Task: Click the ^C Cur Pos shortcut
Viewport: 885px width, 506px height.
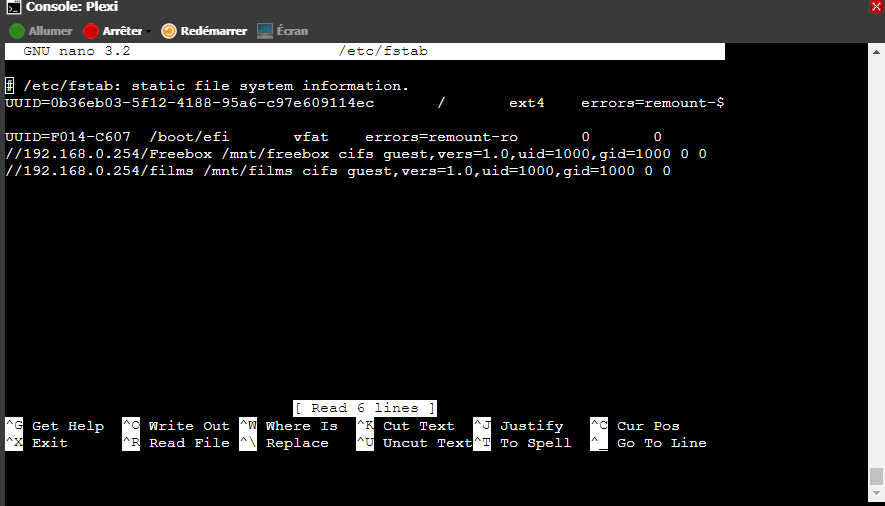Action: tap(635, 426)
